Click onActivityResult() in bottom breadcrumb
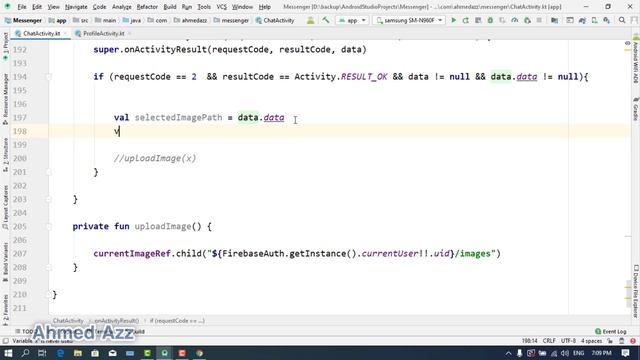 point(117,321)
